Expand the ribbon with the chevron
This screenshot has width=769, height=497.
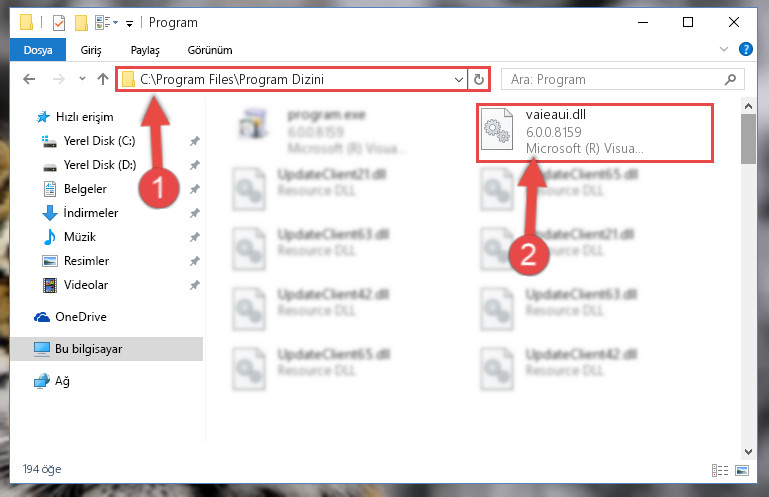(x=723, y=49)
